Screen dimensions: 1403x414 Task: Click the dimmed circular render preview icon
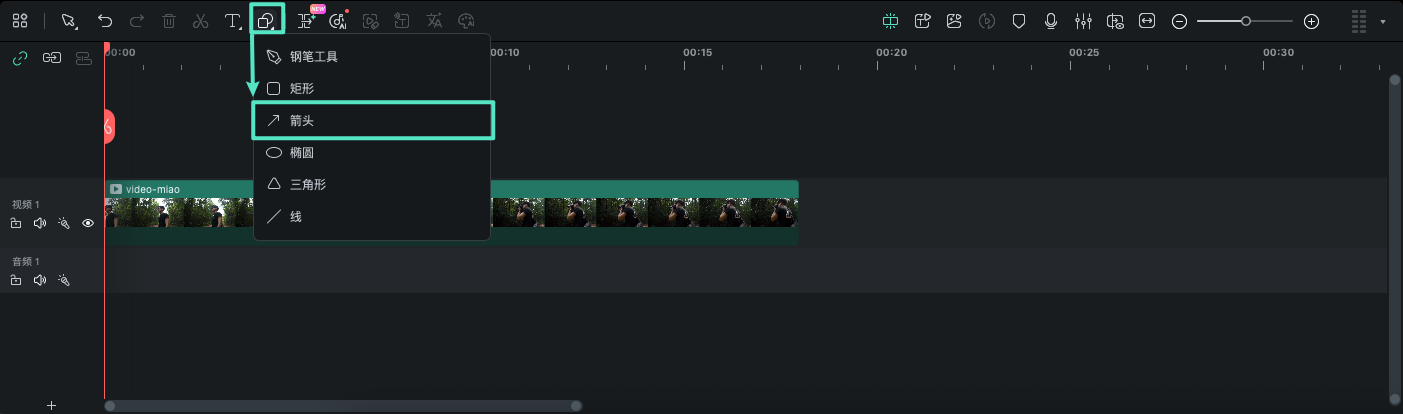[987, 20]
